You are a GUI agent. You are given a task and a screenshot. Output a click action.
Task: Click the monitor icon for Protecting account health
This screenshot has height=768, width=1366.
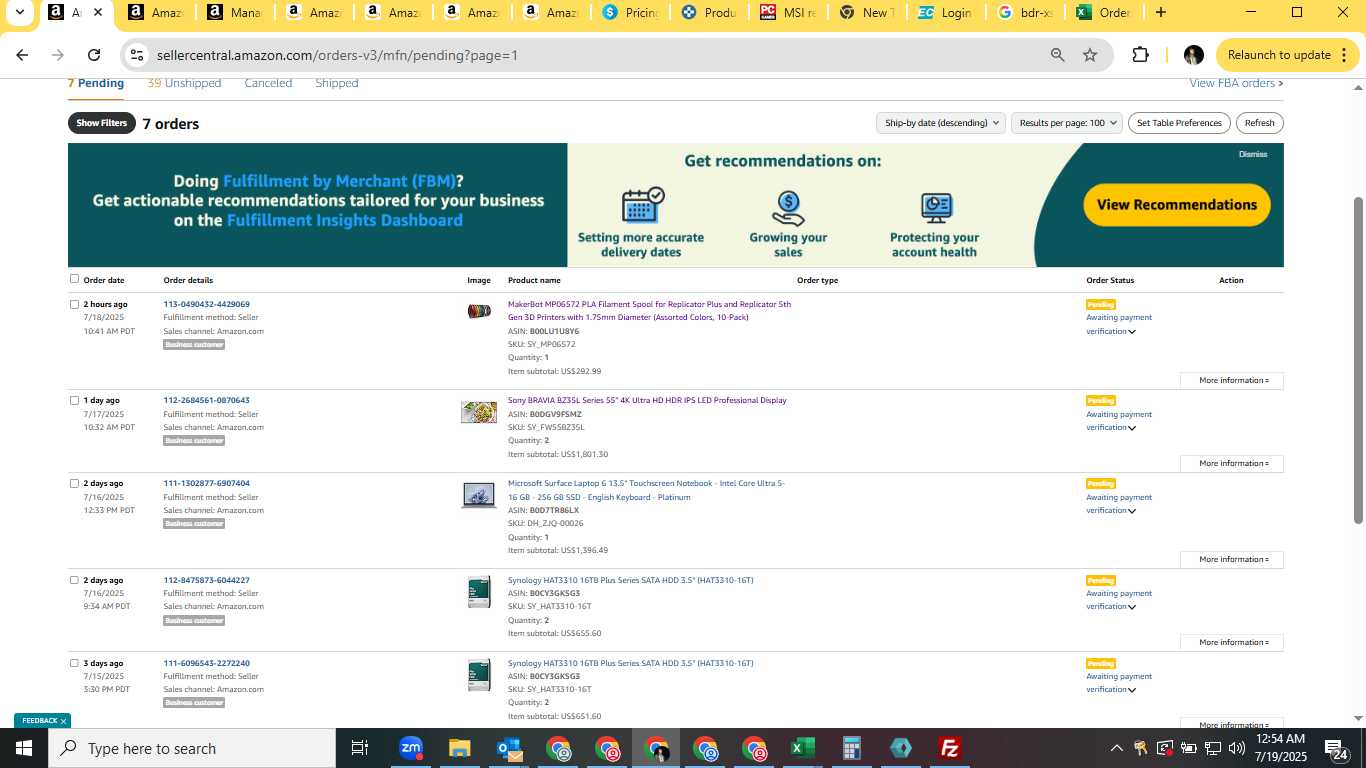click(936, 208)
